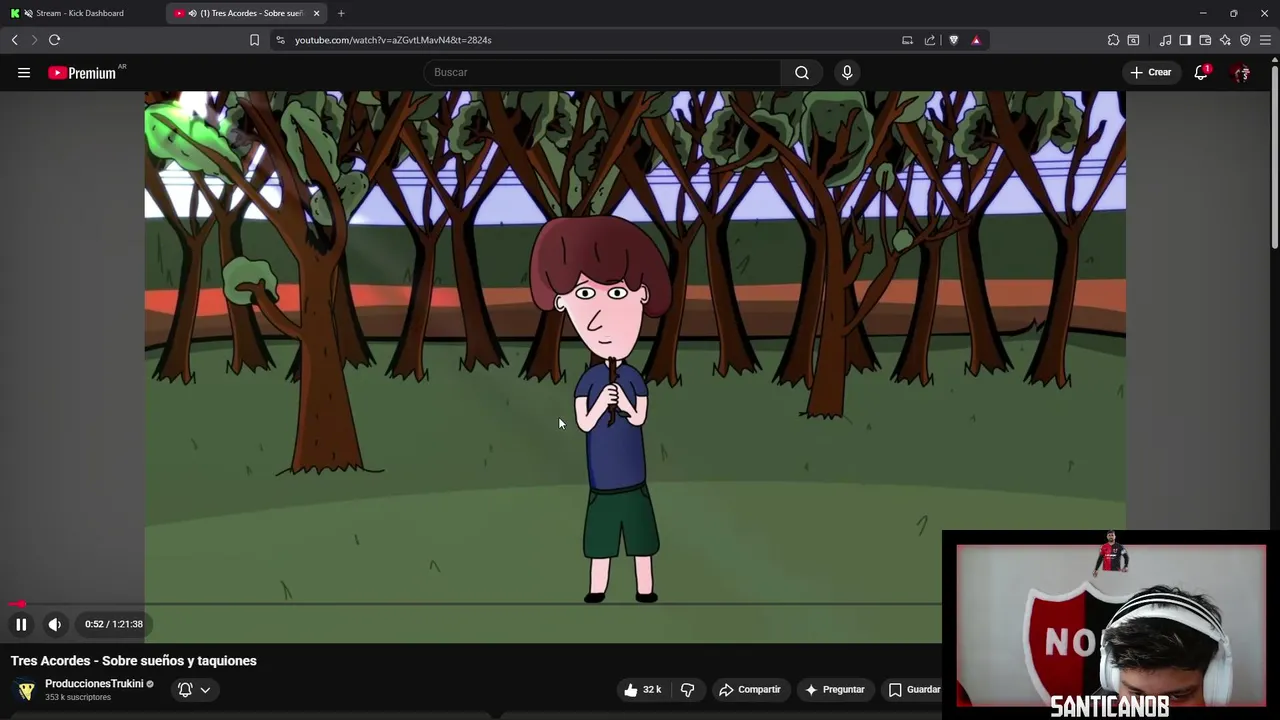Open a new browser tab
The width and height of the screenshot is (1280, 720).
(x=341, y=13)
